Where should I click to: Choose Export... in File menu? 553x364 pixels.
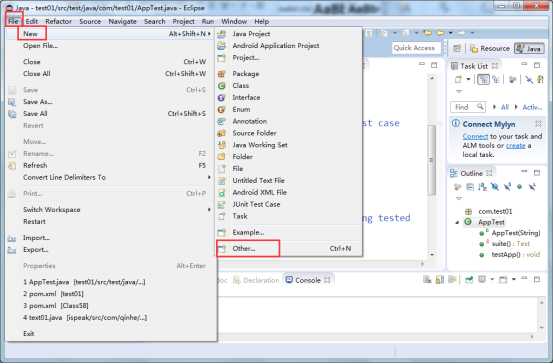[111, 250]
